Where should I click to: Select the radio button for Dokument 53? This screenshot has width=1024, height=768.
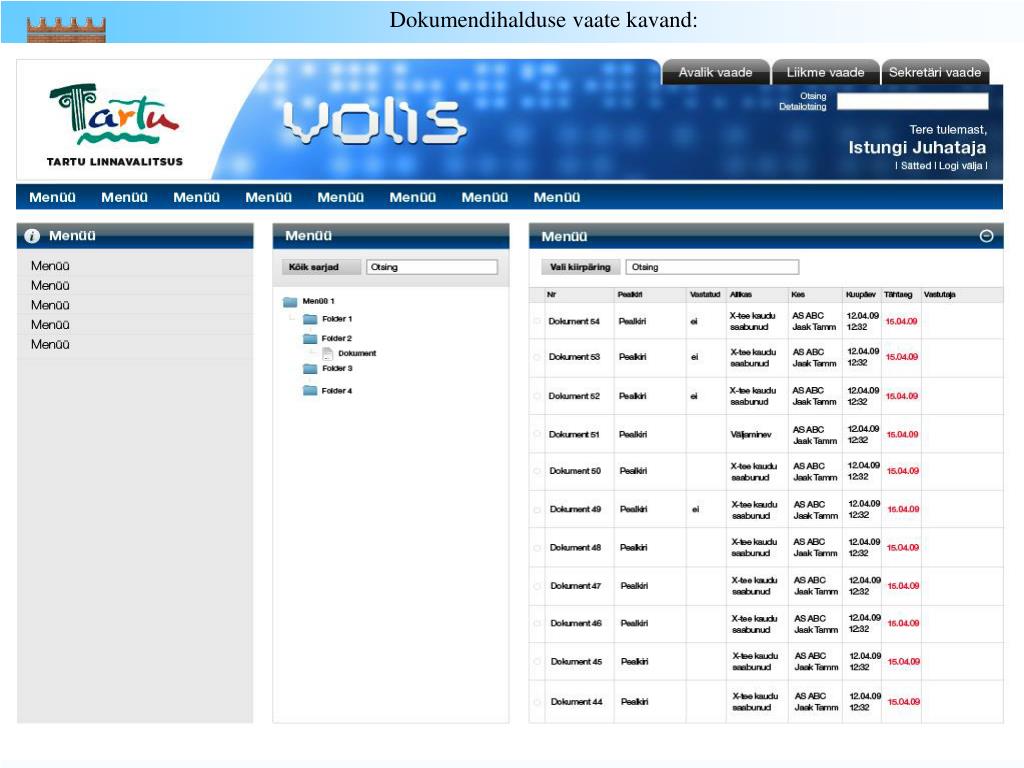pyautogui.click(x=537, y=357)
